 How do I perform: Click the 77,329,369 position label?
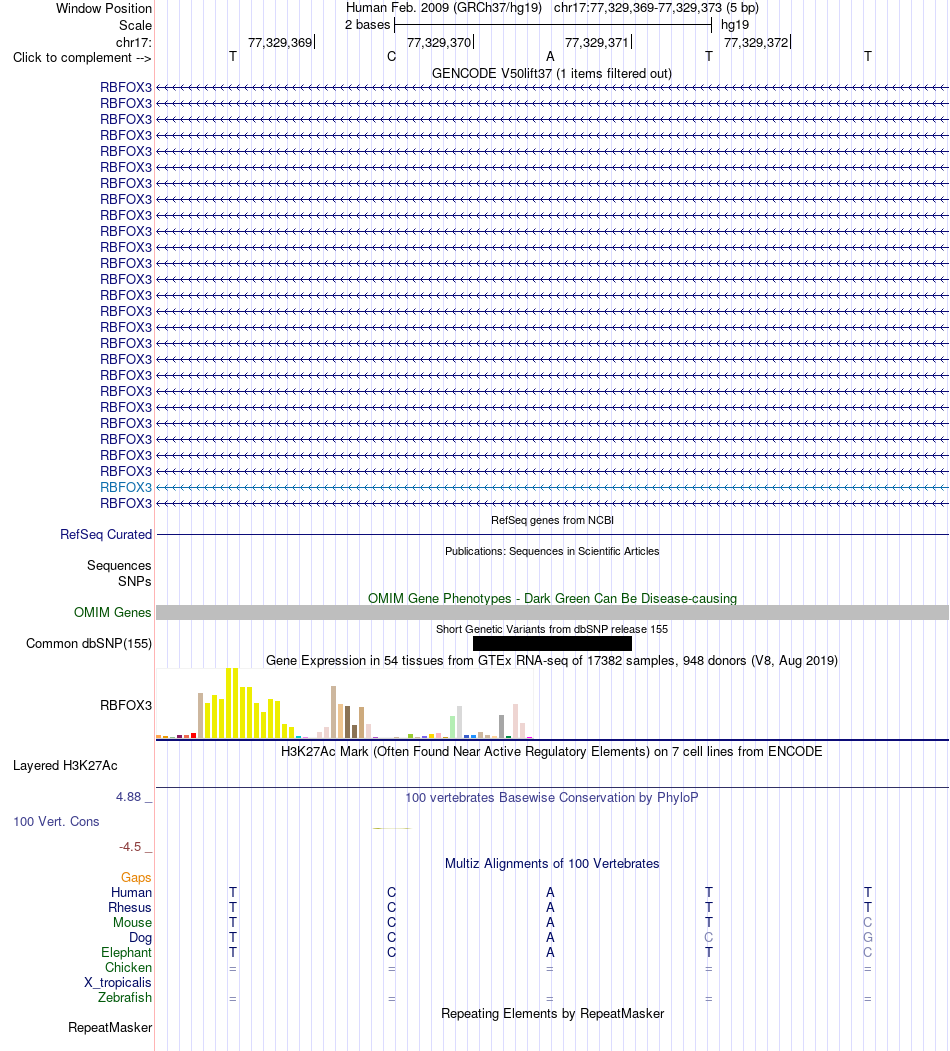tap(280, 42)
